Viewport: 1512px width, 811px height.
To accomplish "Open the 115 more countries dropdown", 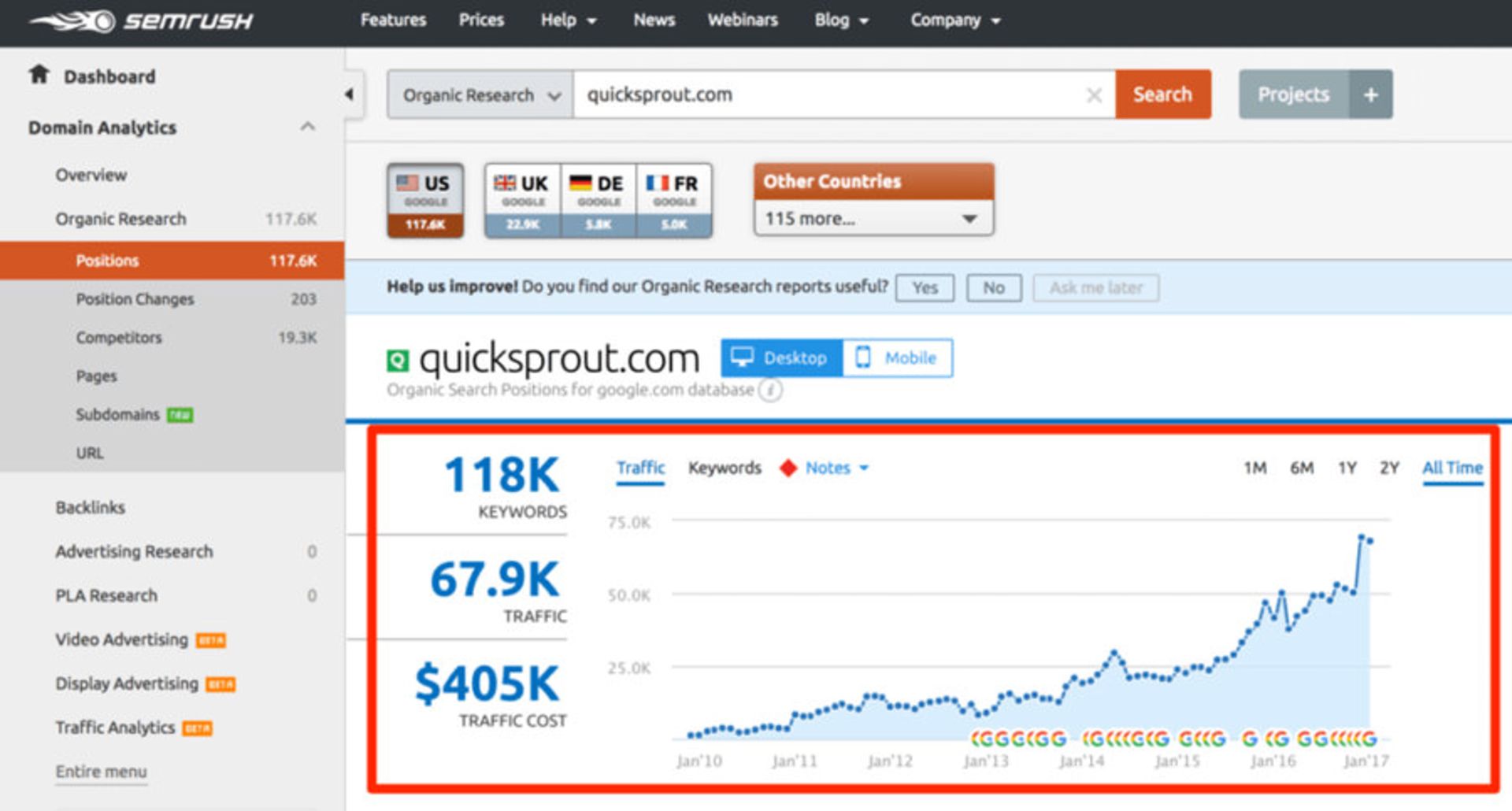I will click(x=873, y=218).
